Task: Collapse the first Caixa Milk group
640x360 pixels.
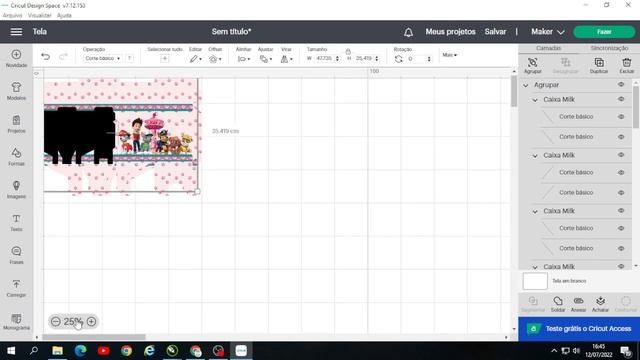Action: [x=535, y=100]
